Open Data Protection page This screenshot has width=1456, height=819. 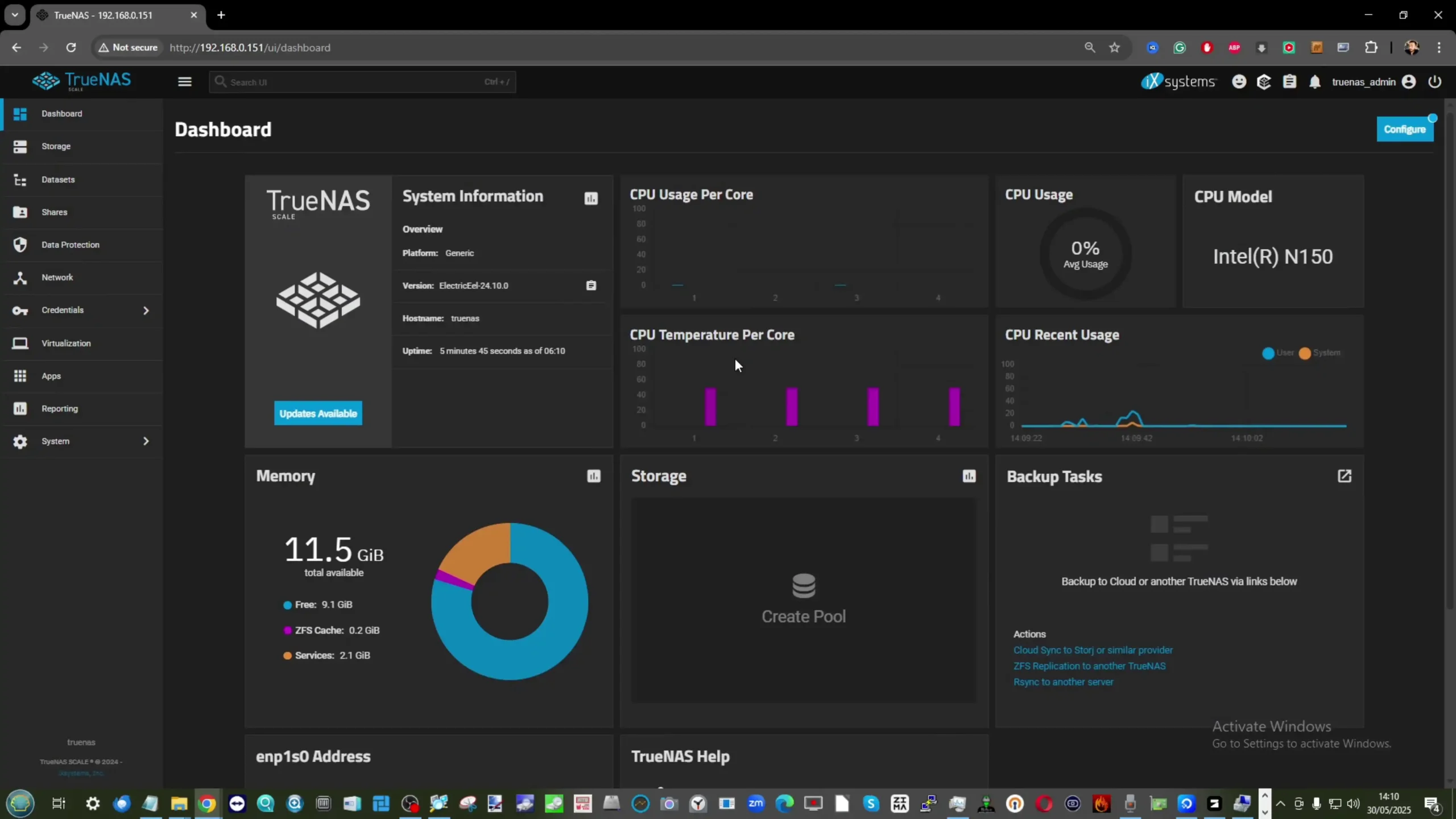(82, 245)
